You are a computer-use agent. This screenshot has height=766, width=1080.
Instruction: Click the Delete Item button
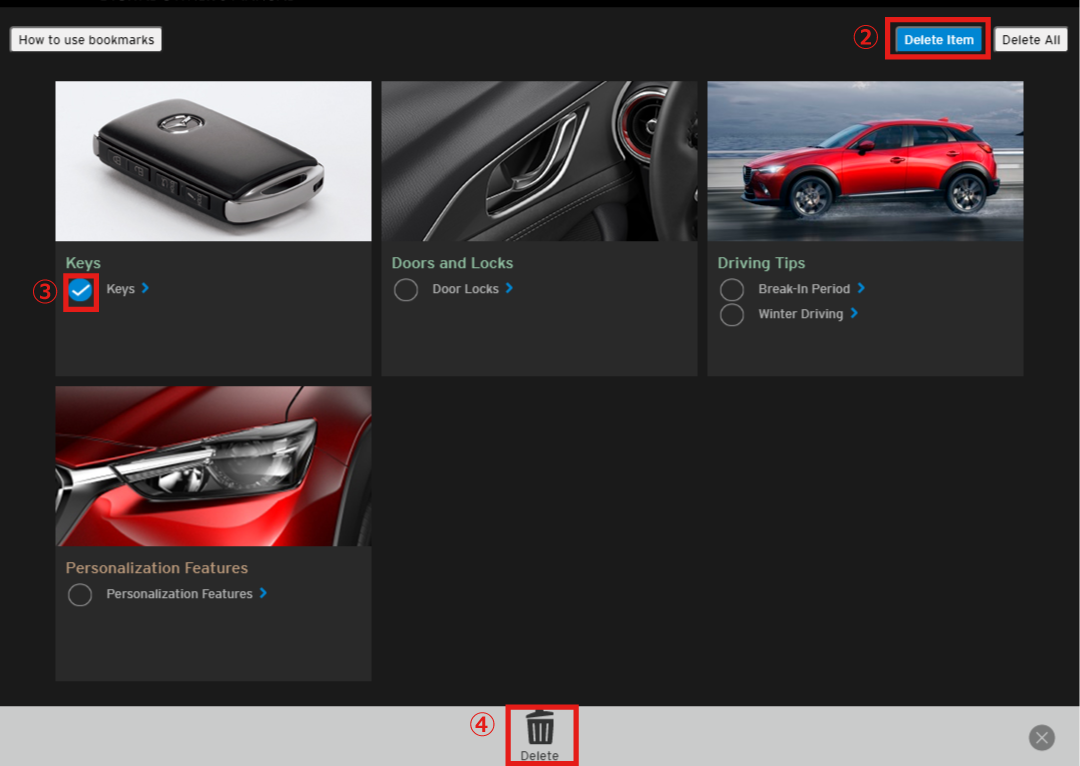click(938, 40)
